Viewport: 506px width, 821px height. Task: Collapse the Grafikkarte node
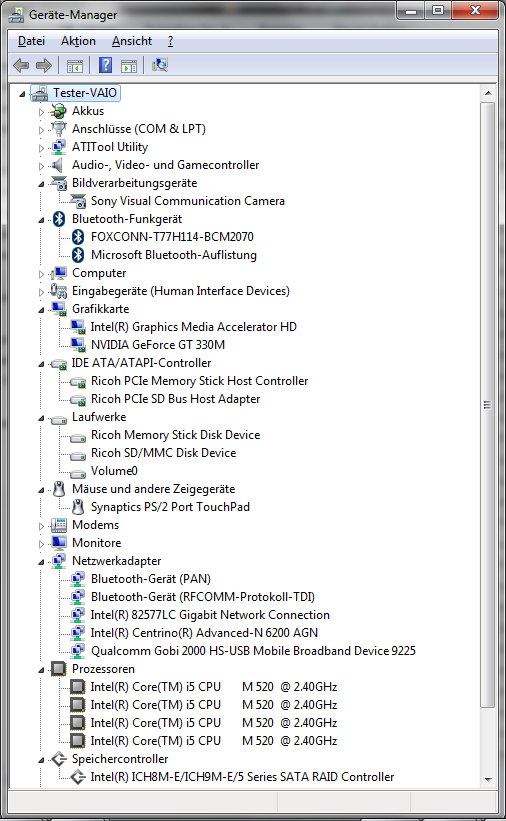tap(41, 310)
